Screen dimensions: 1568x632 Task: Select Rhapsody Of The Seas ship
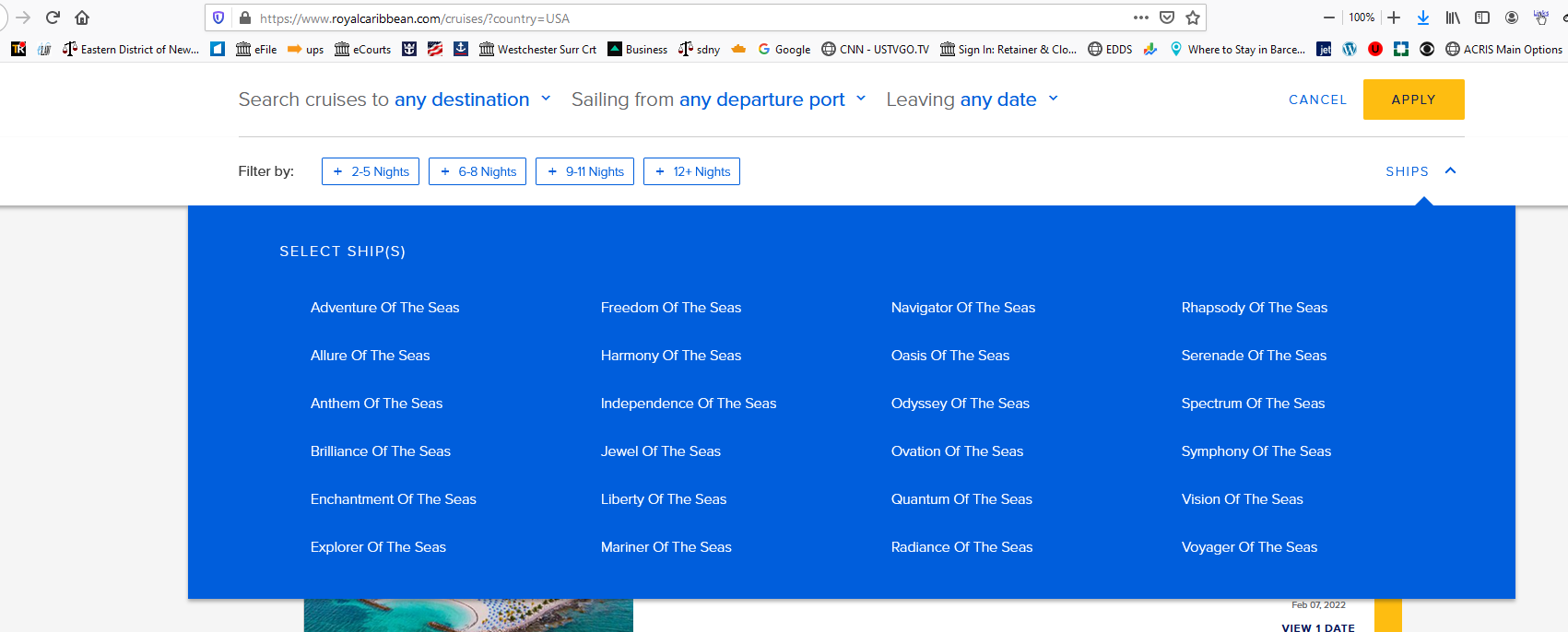(1255, 308)
